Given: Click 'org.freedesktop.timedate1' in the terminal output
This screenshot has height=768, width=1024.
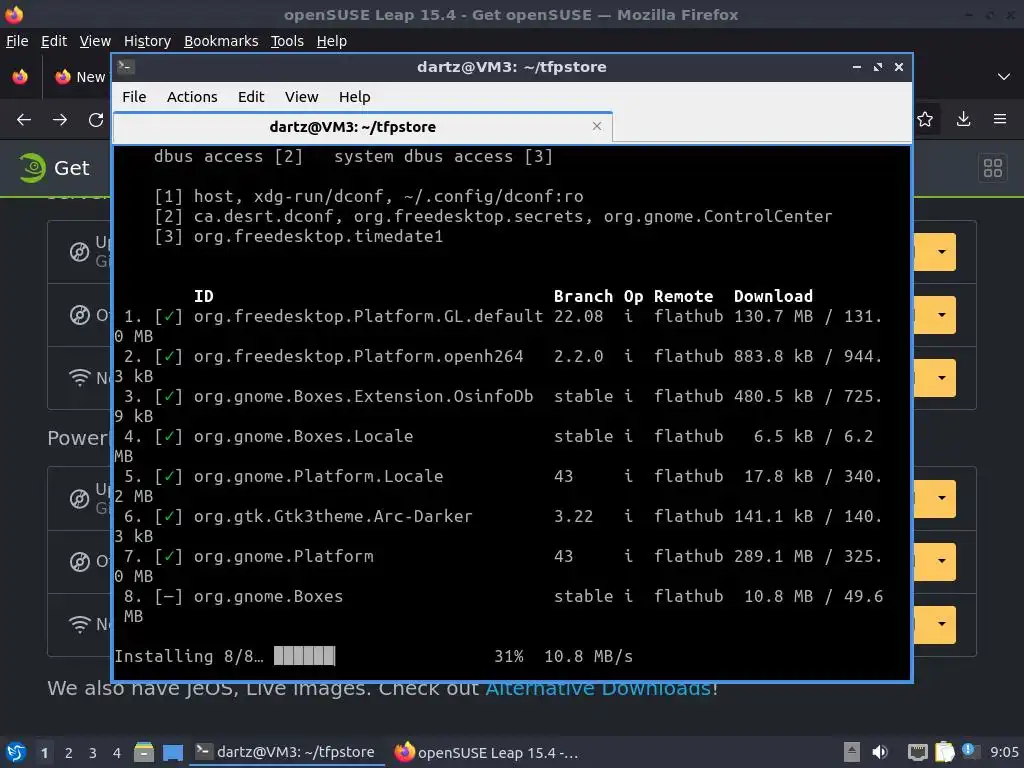Looking at the screenshot, I should coord(318,236).
